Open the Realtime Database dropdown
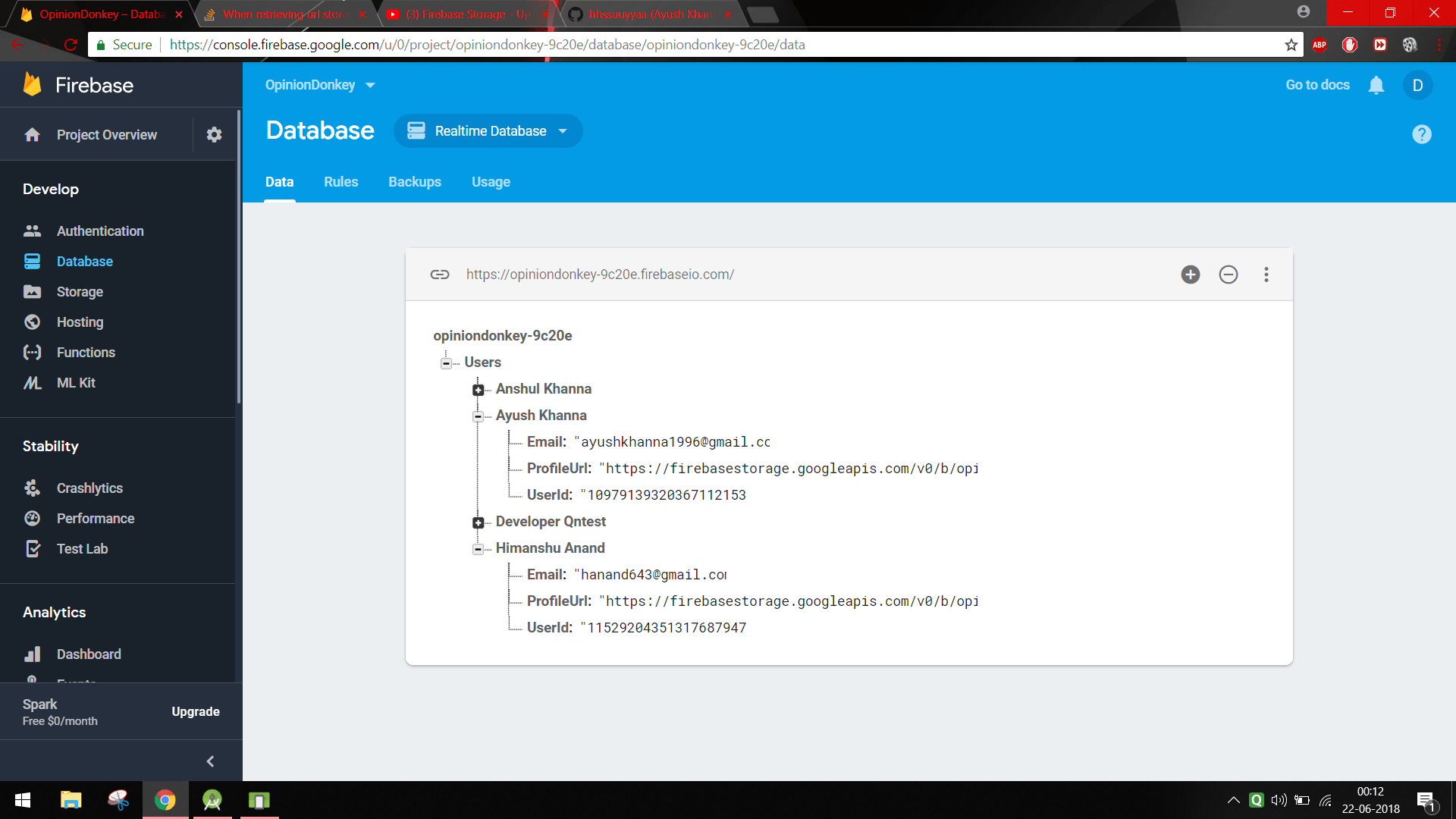 [x=488, y=130]
